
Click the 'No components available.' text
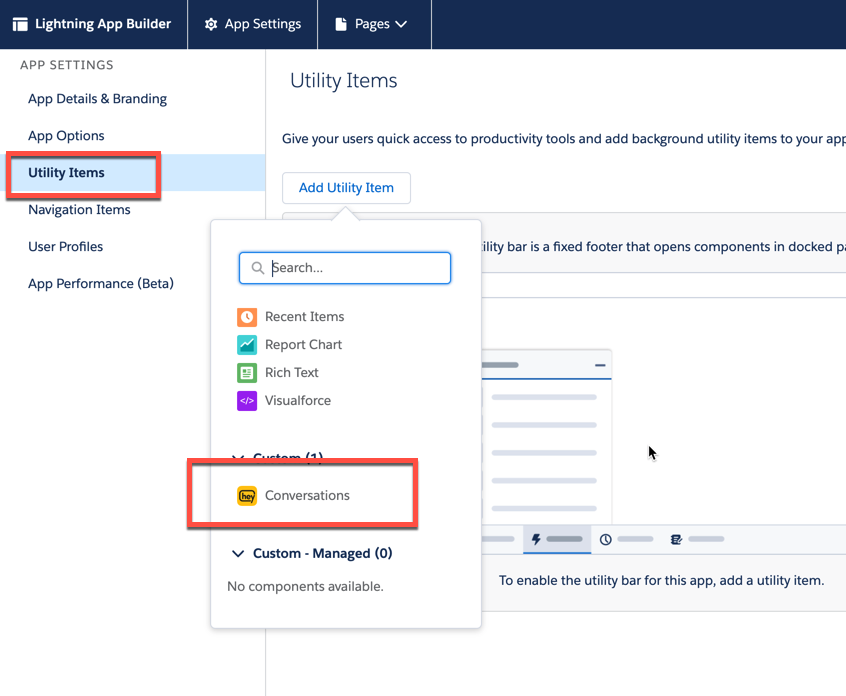[x=305, y=586]
